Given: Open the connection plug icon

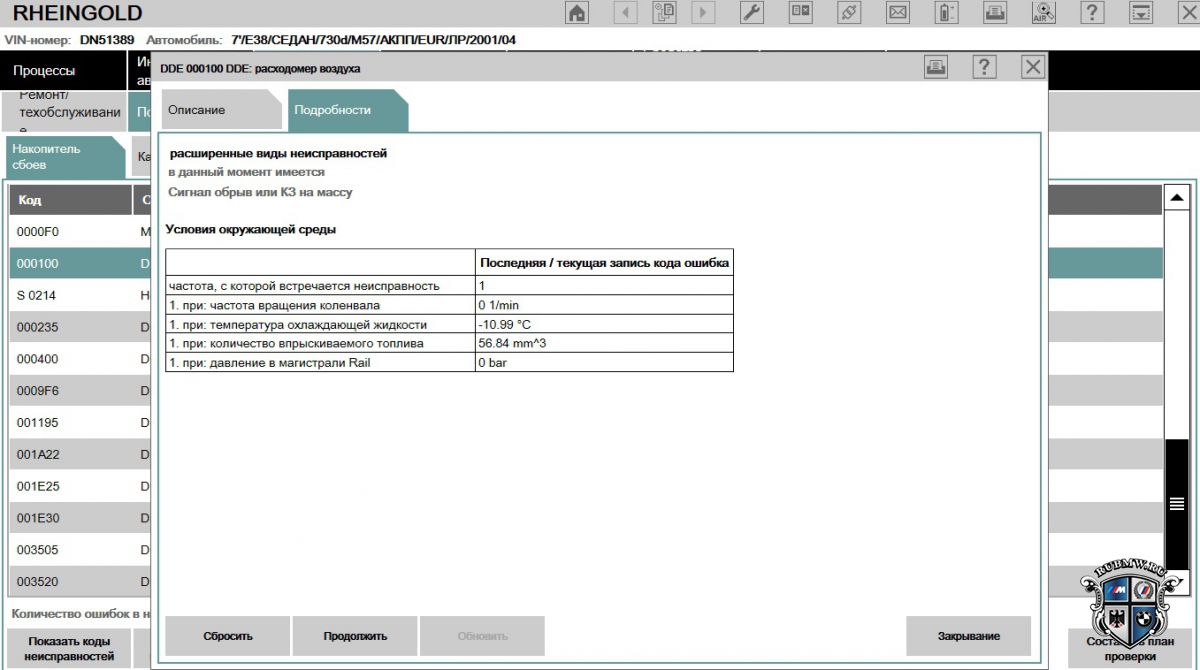Looking at the screenshot, I should (x=849, y=13).
